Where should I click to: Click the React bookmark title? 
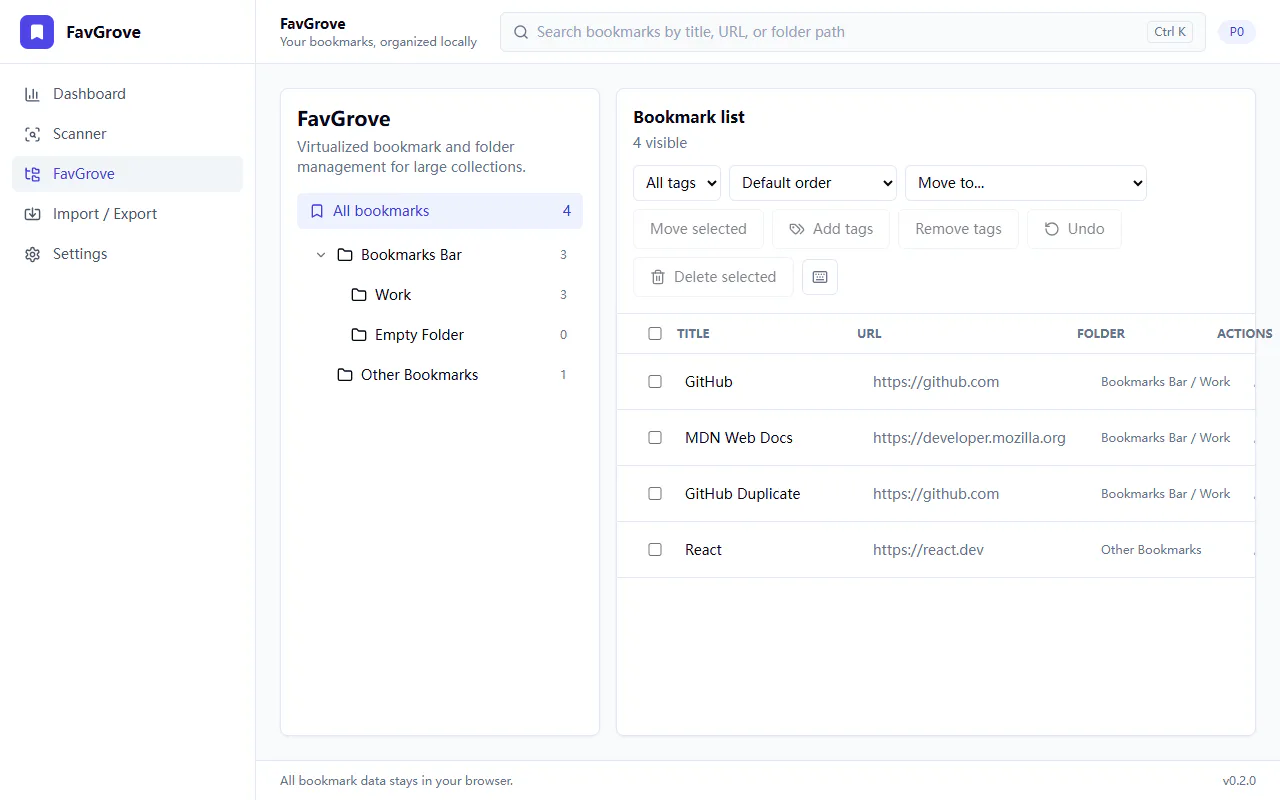pos(703,550)
